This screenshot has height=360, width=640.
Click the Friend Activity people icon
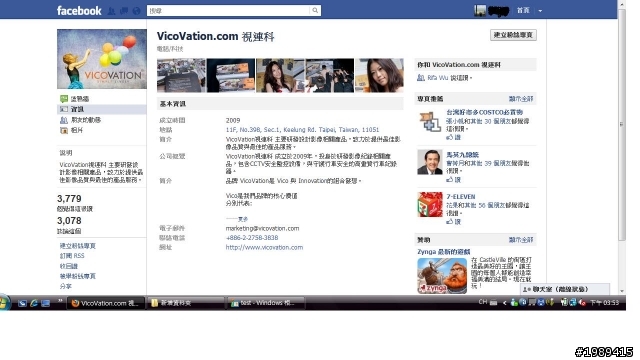click(x=64, y=120)
